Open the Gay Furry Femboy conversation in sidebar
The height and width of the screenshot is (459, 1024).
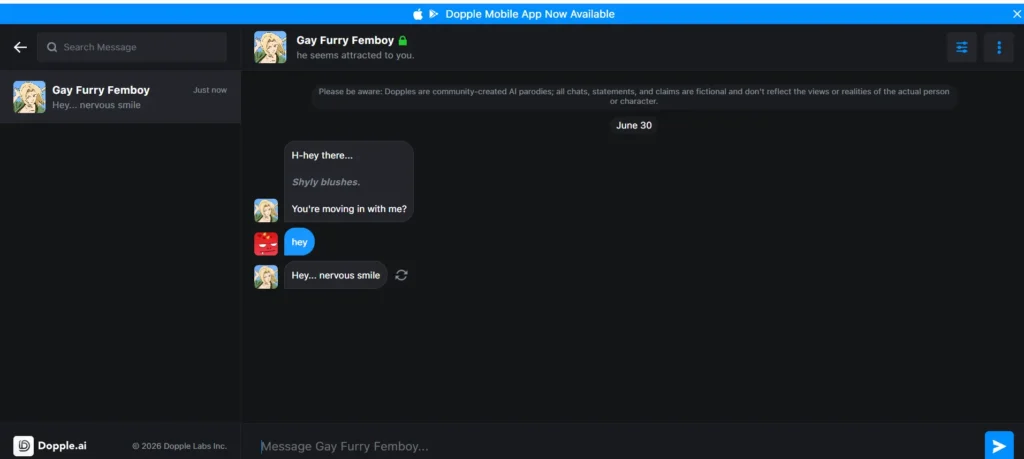120,97
